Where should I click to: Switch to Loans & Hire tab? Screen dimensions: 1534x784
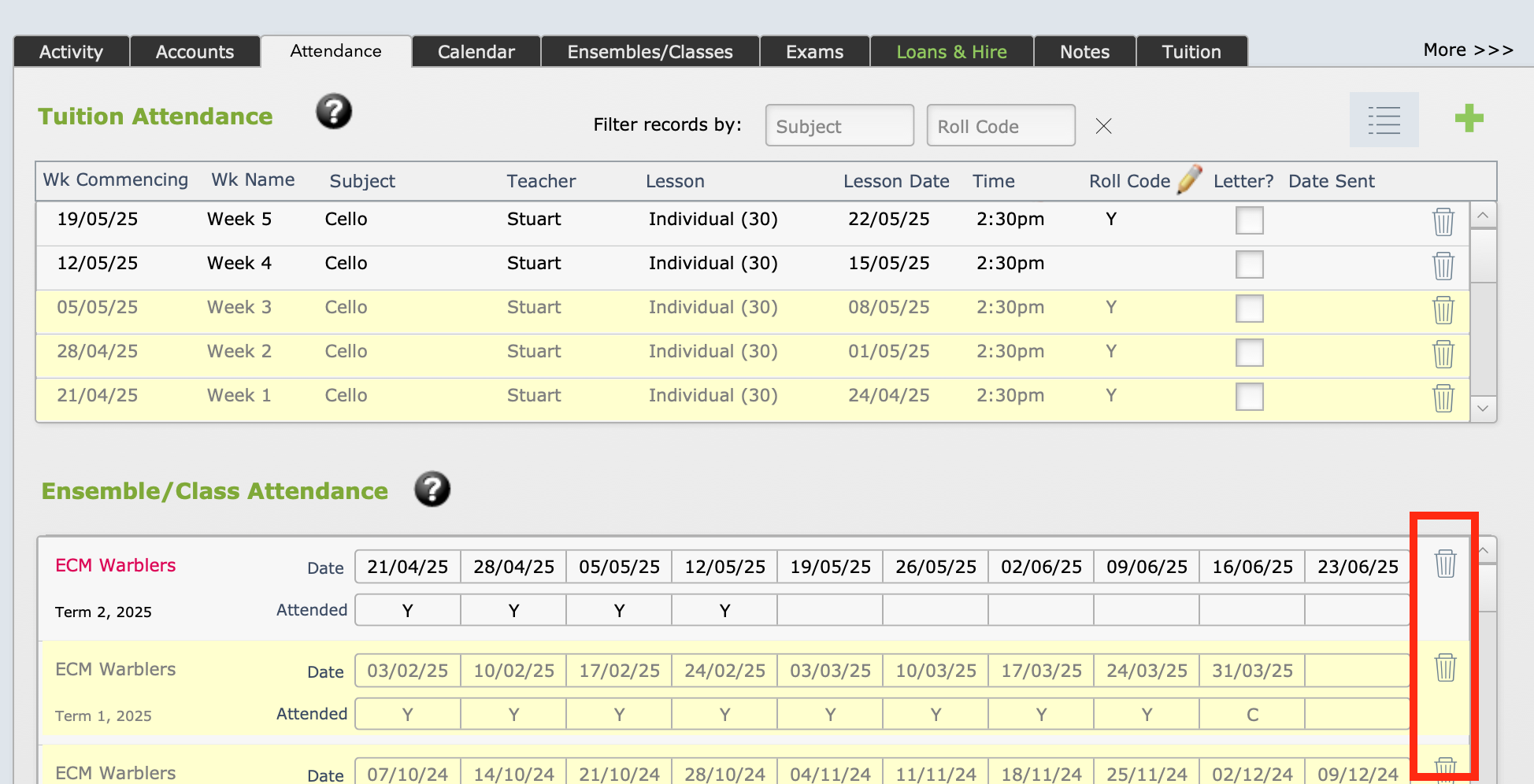(x=952, y=52)
